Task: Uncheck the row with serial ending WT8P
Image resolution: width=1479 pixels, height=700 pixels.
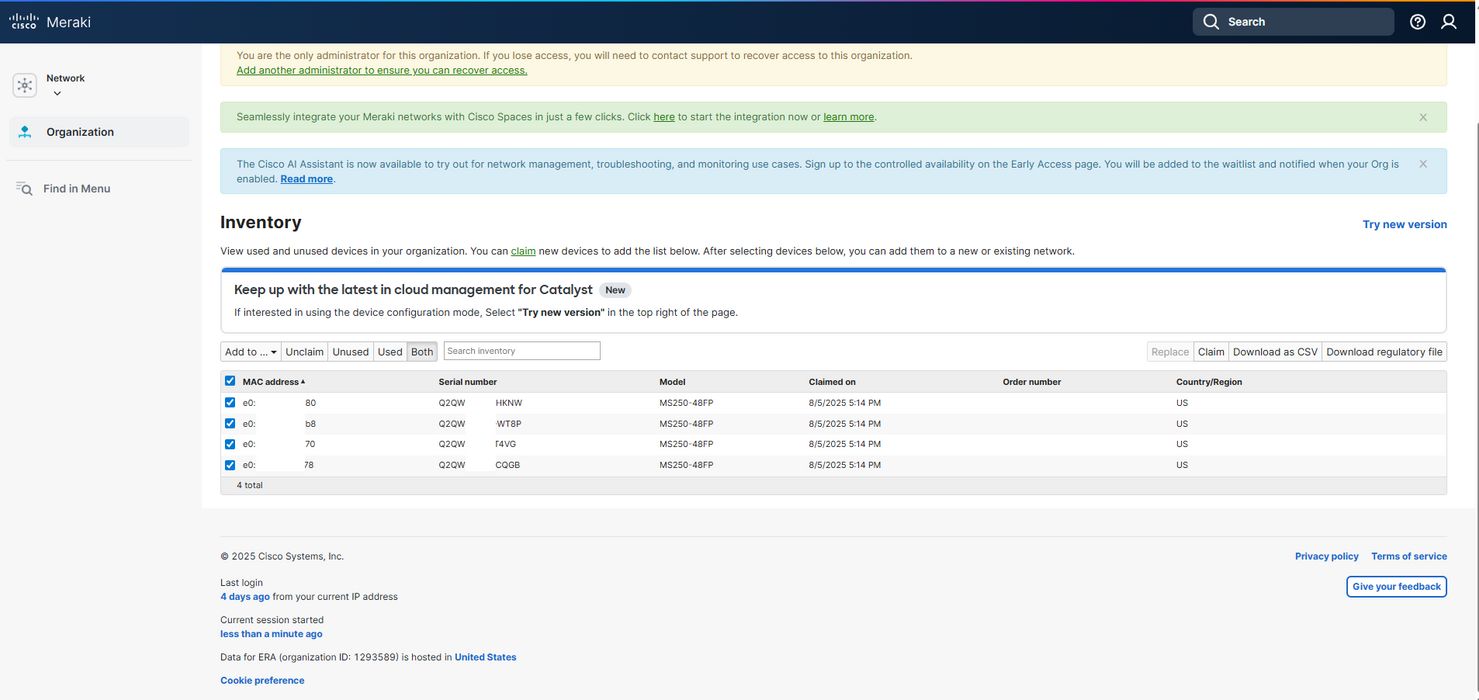Action: pos(230,424)
